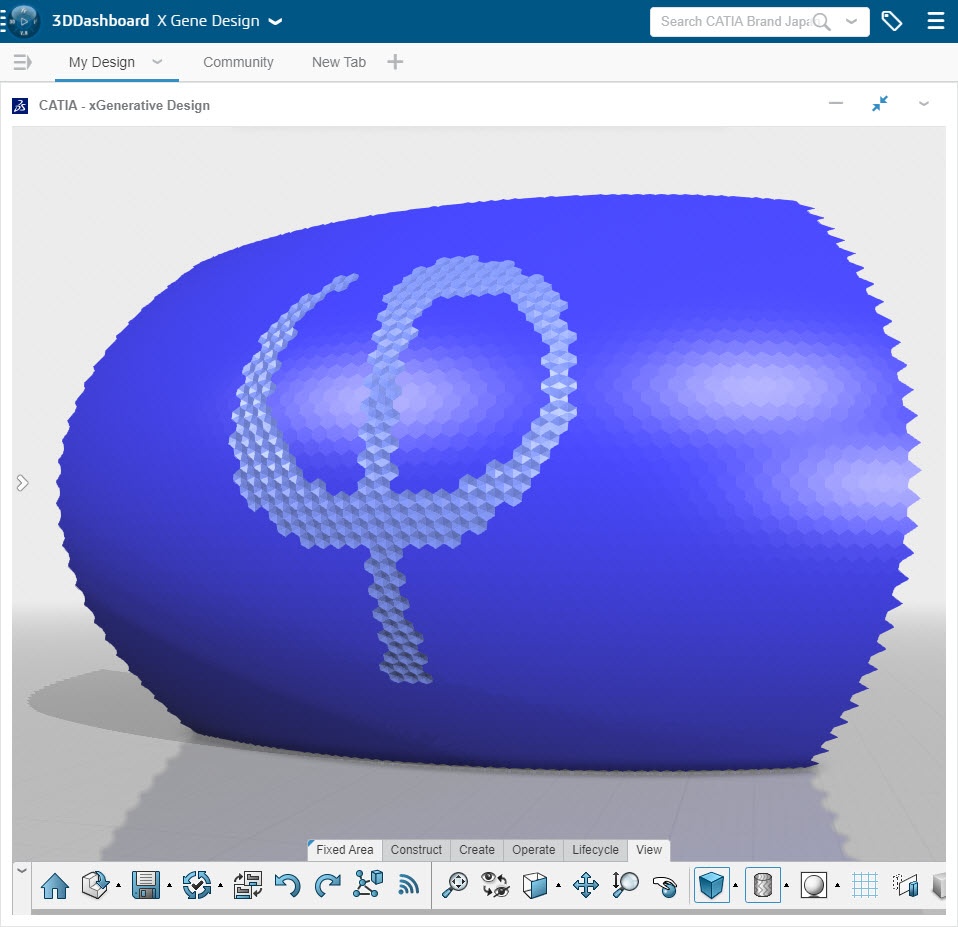Redo the last action

(x=327, y=885)
